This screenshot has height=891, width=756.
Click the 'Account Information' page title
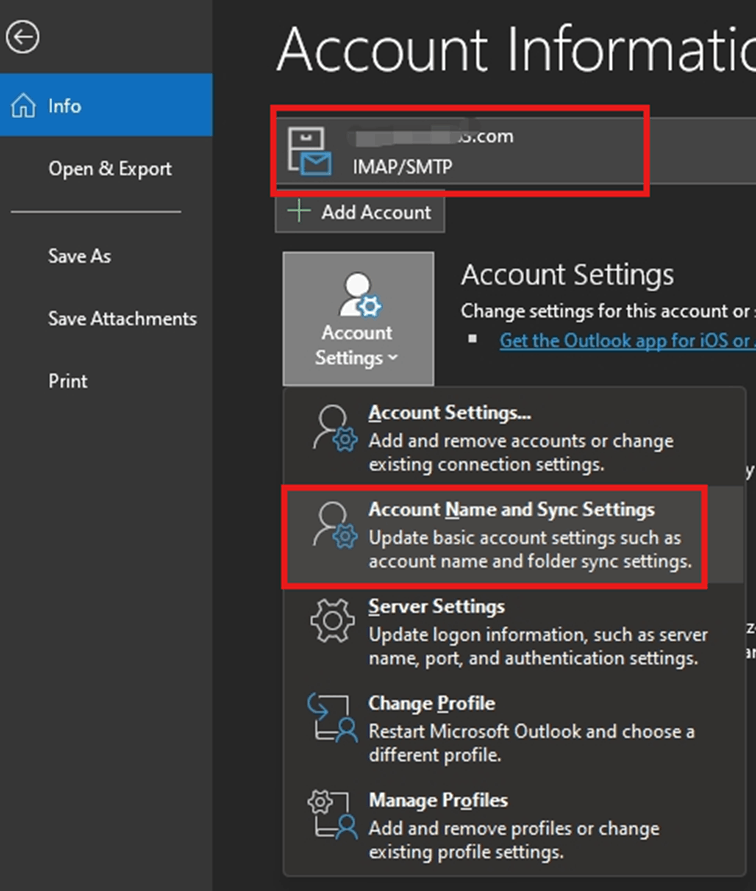pyautogui.click(x=516, y=49)
